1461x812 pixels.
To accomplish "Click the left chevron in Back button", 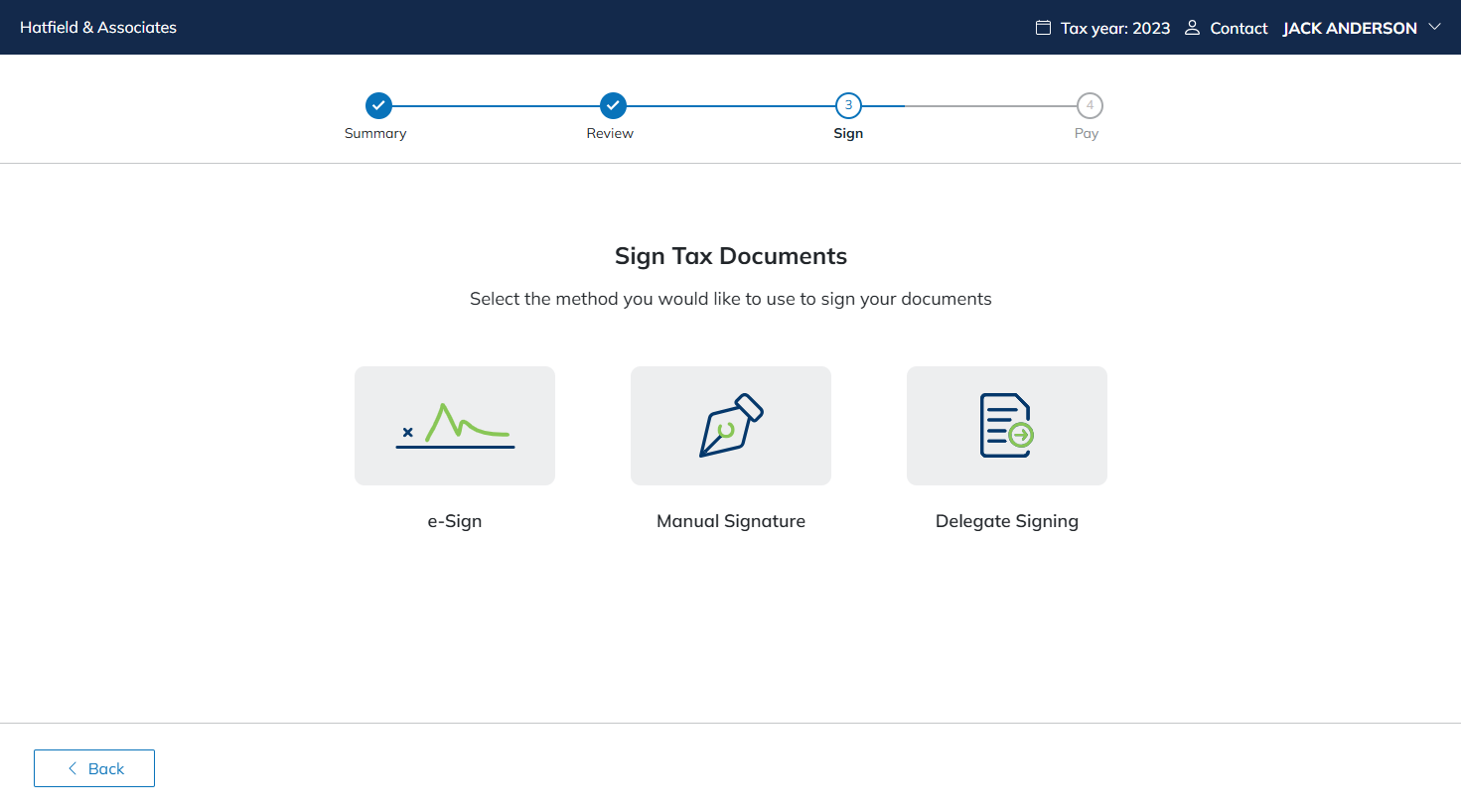I will (73, 768).
